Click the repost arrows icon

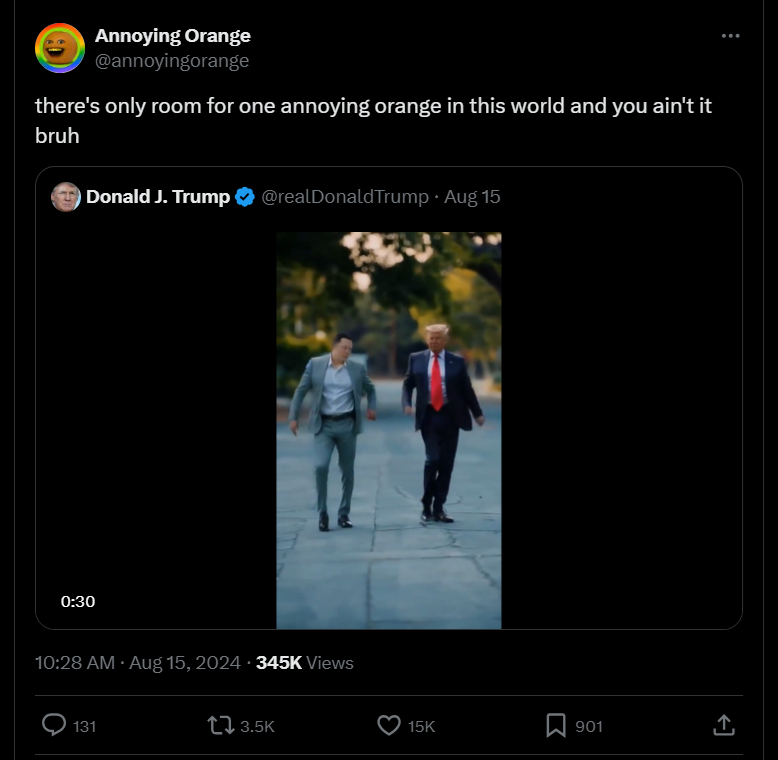220,725
